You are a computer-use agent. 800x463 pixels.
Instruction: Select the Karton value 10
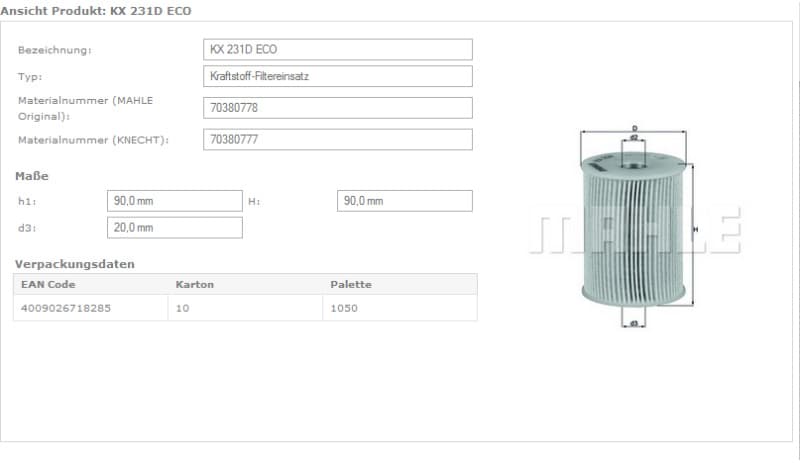[x=182, y=308]
